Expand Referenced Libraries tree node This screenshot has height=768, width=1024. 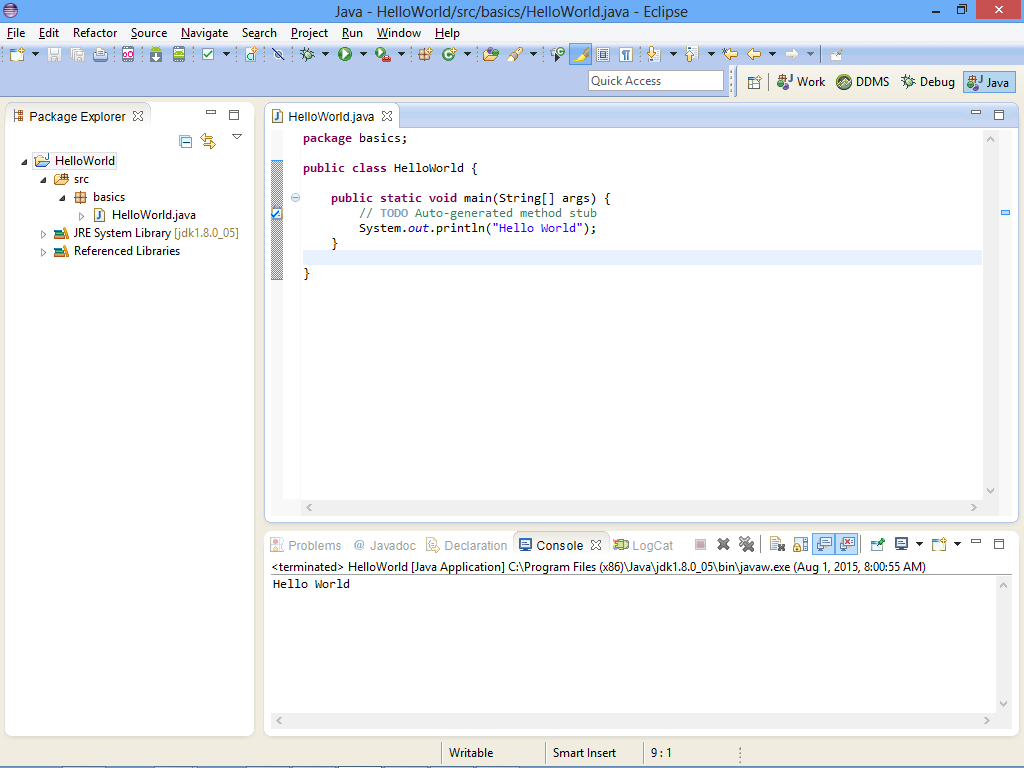(43, 252)
